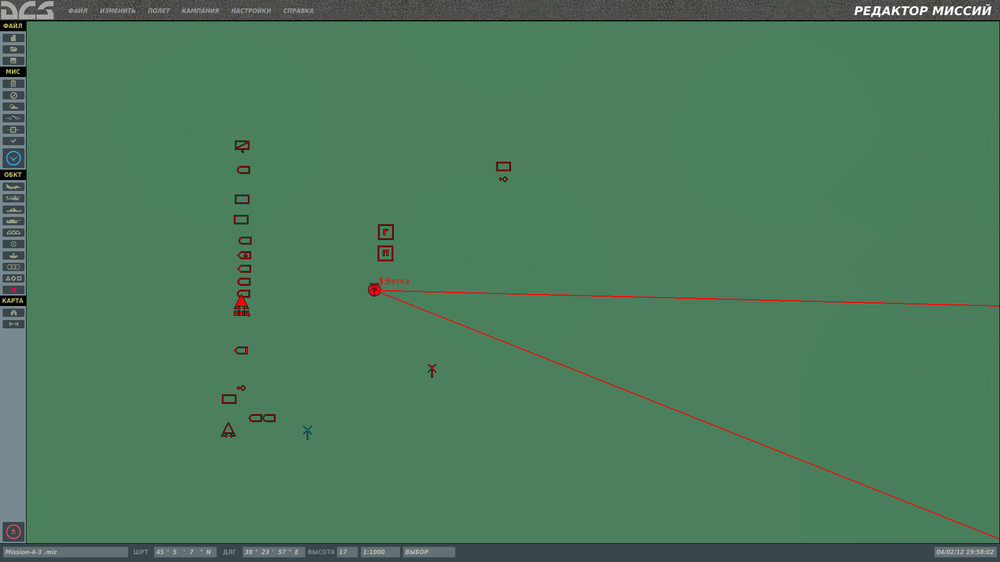Click the isolated red rectangle unit at upper right
Viewport: 1000px width, 562px height.
tap(504, 166)
